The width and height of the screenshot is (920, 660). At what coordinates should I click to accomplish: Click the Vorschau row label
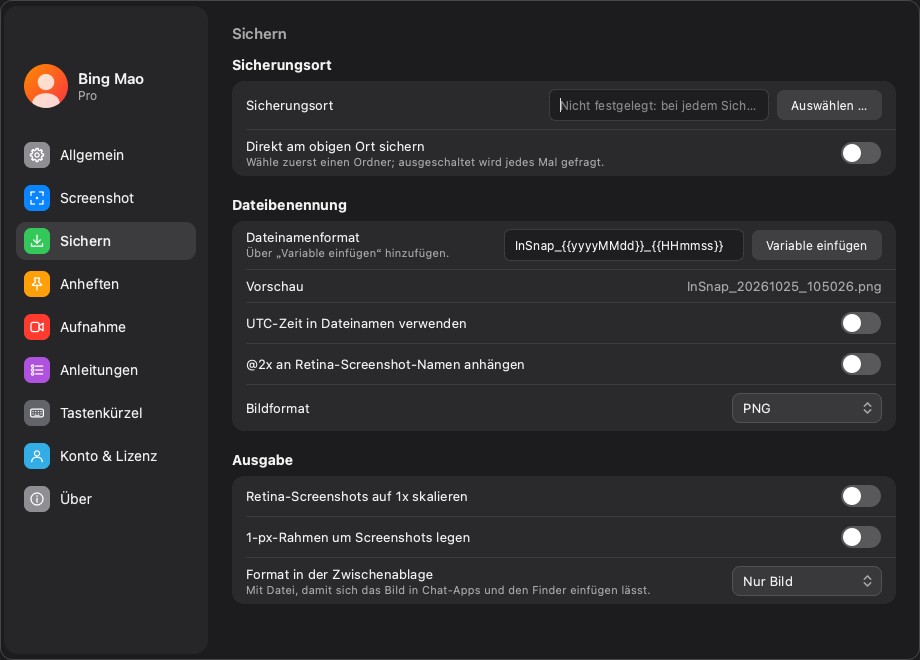[x=275, y=287]
